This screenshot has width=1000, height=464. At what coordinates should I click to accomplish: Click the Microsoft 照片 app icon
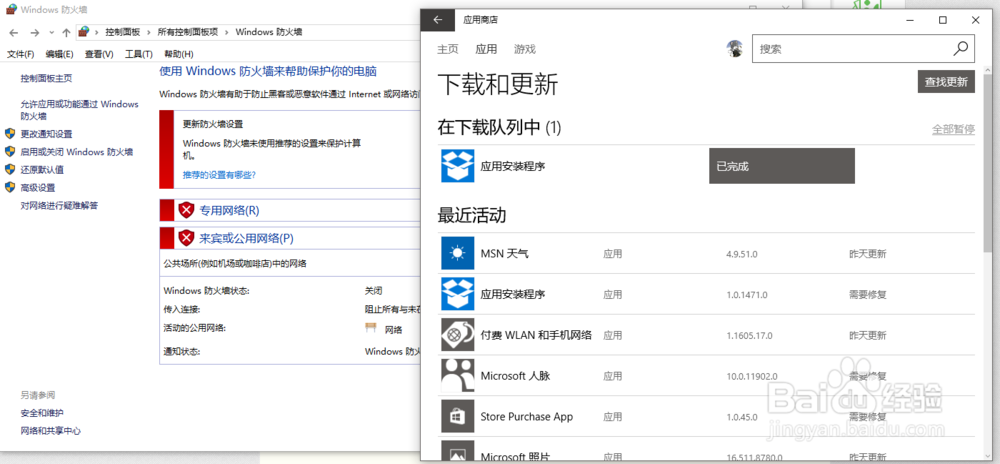458,451
